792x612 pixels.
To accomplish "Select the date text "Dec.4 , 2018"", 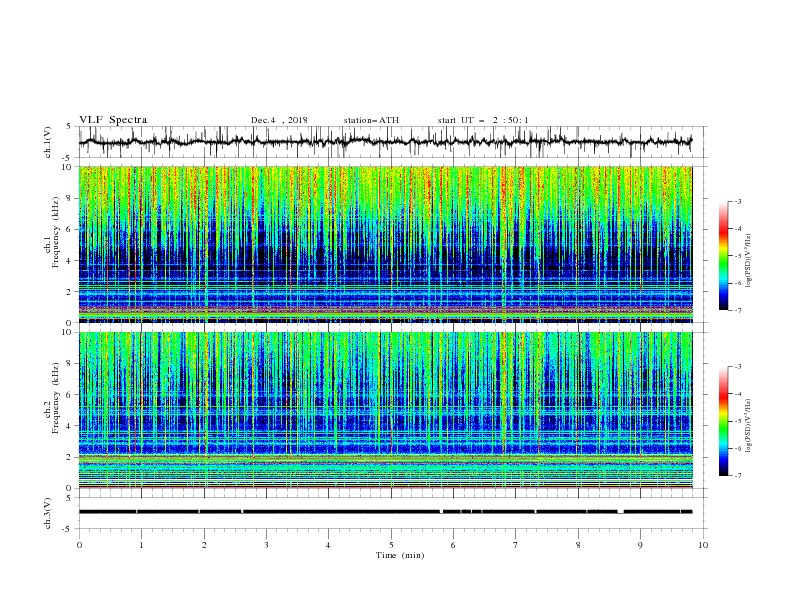I will (279, 120).
